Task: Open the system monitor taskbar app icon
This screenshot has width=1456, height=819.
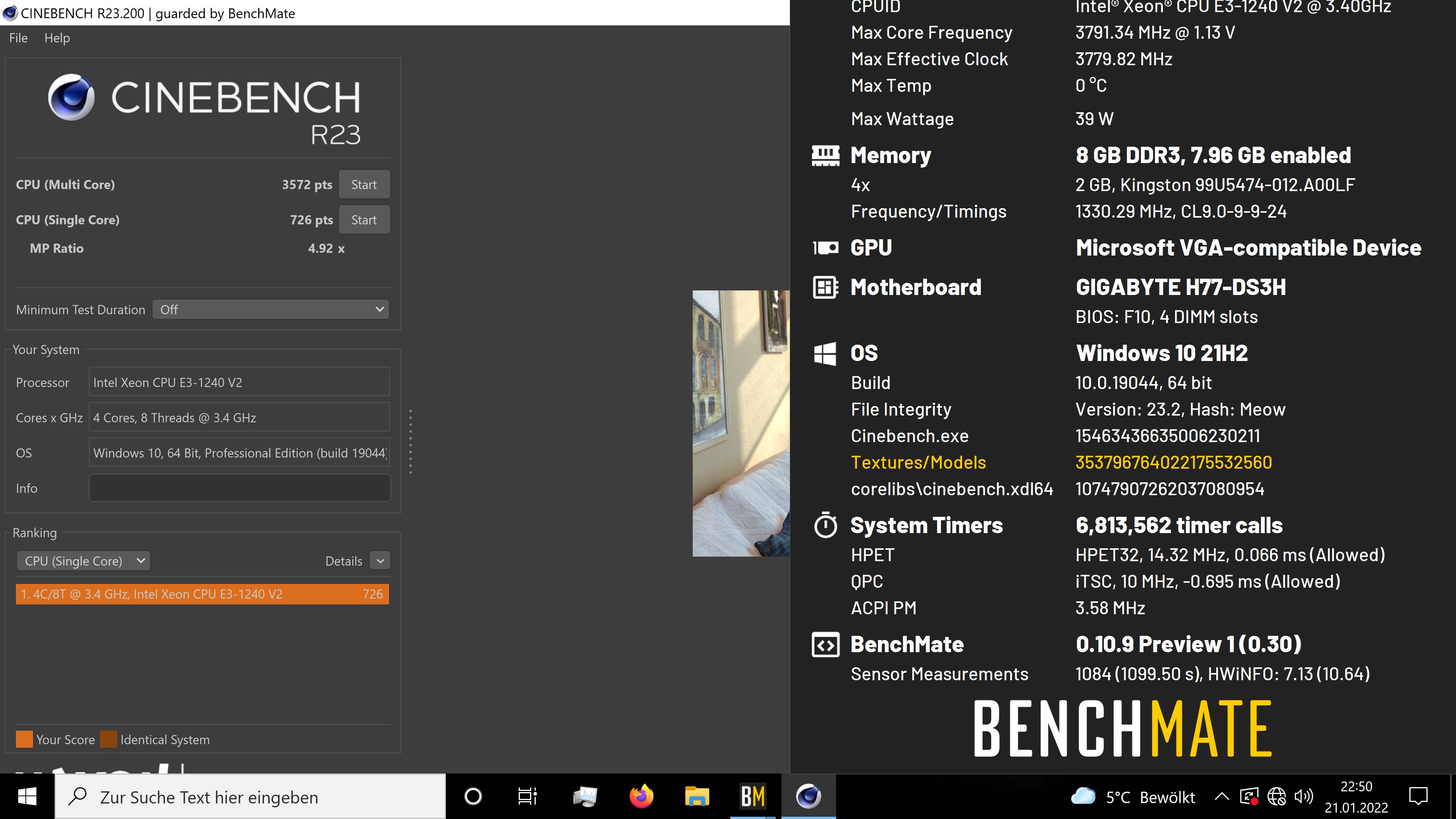Action: [585, 796]
